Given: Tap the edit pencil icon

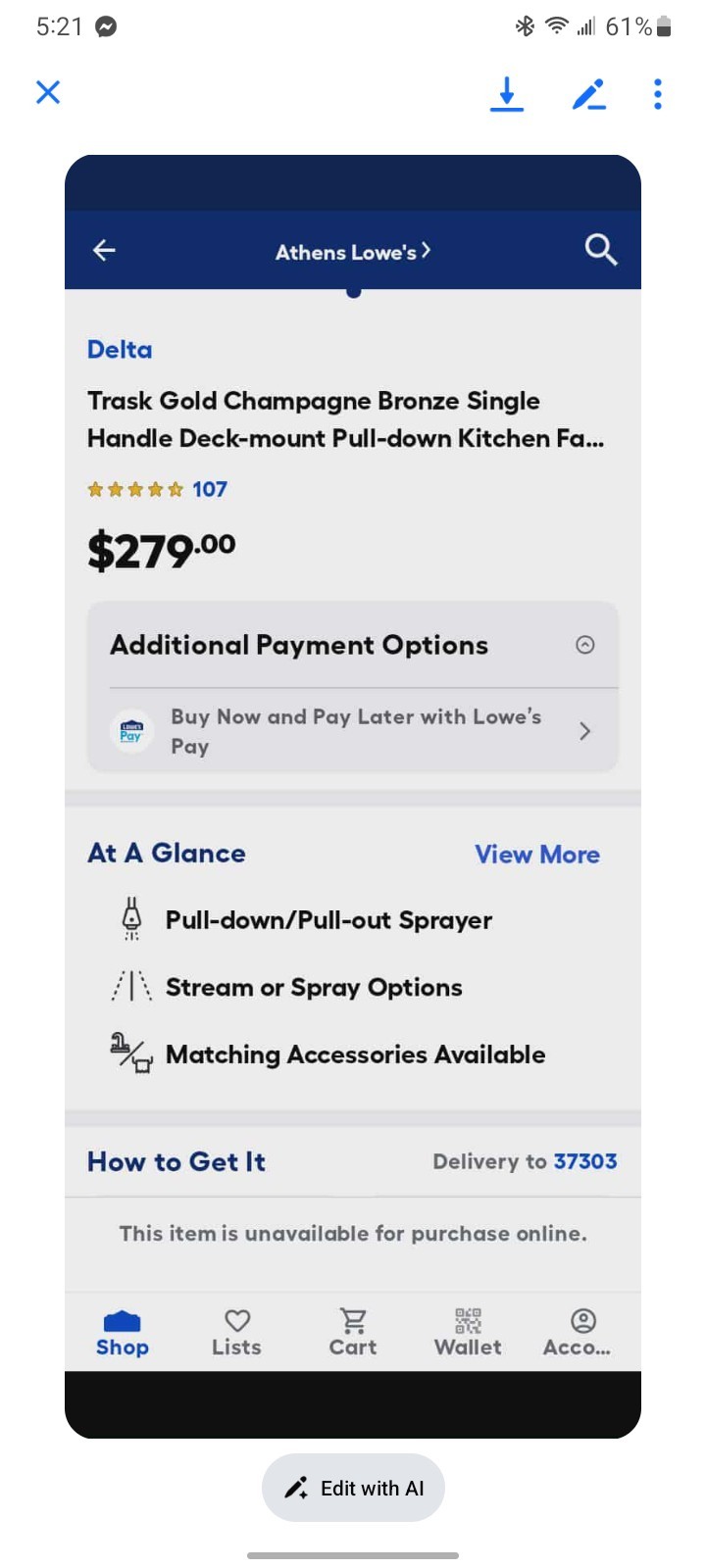Looking at the screenshot, I should pyautogui.click(x=588, y=94).
